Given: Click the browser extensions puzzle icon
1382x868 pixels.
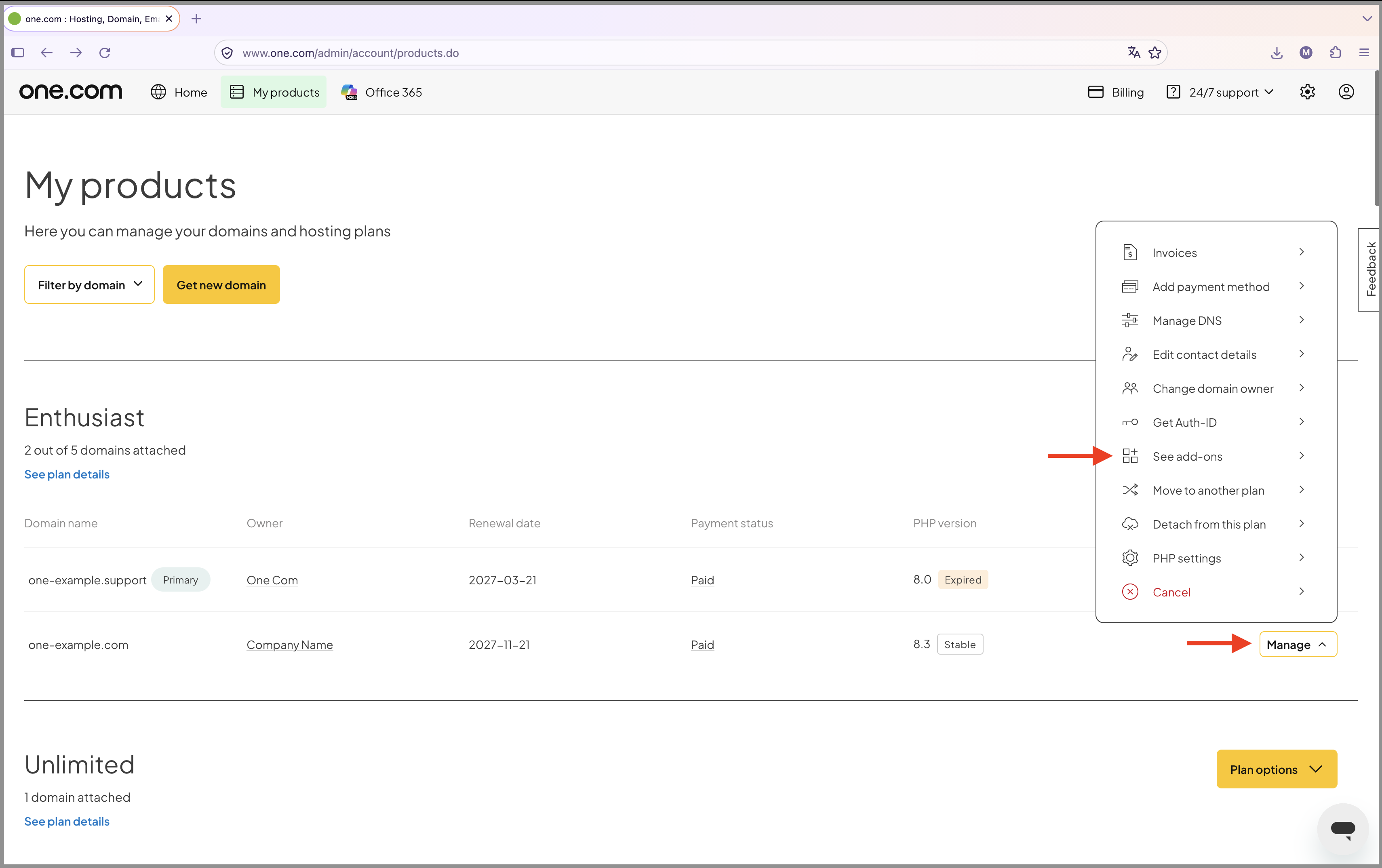Looking at the screenshot, I should coord(1335,53).
